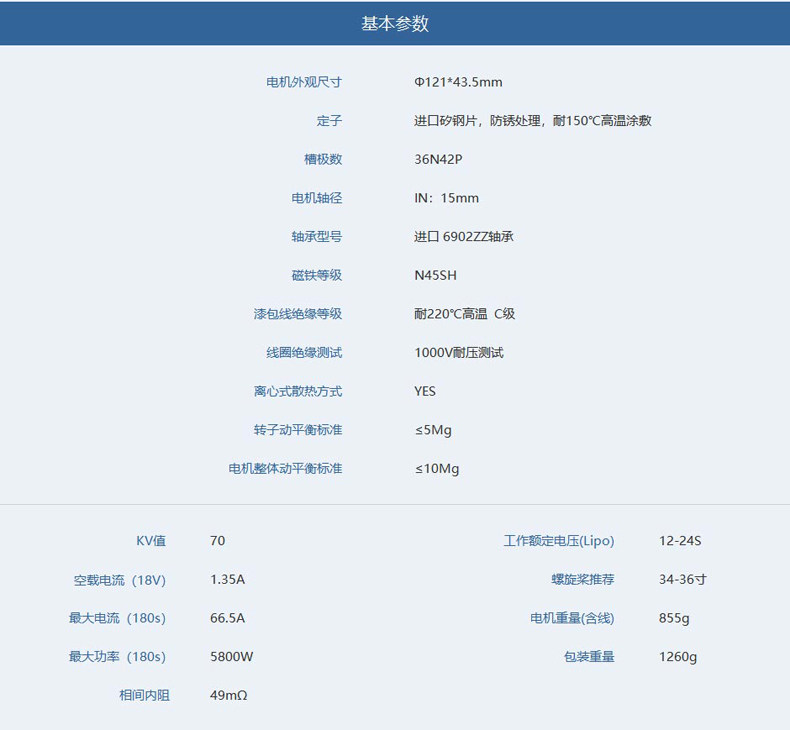The image size is (790, 730).
Task: Select the 12-24S rated voltage value
Action: [680, 541]
